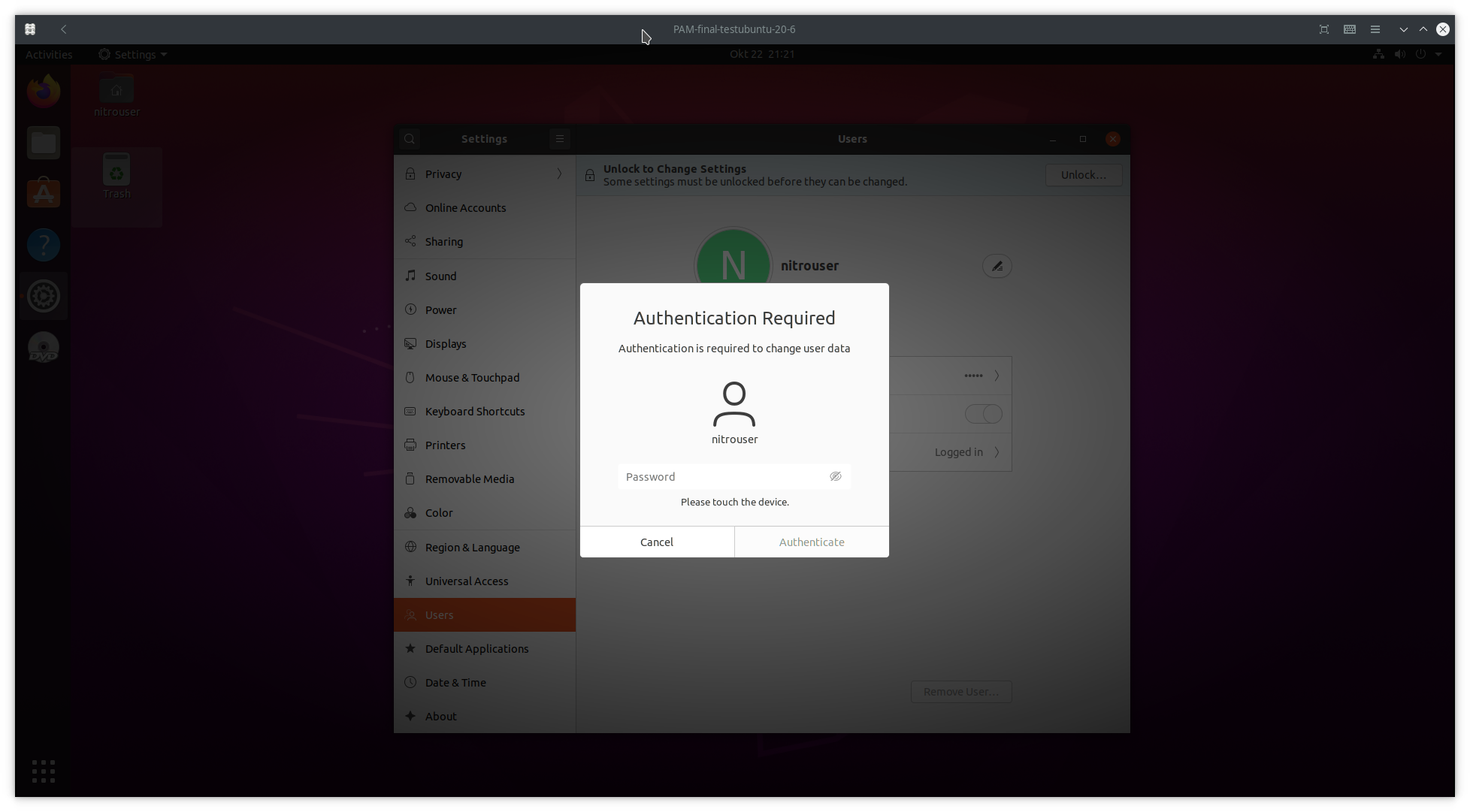
Task: Select Keyboard Shortcuts in the sidebar
Action: coord(485,412)
